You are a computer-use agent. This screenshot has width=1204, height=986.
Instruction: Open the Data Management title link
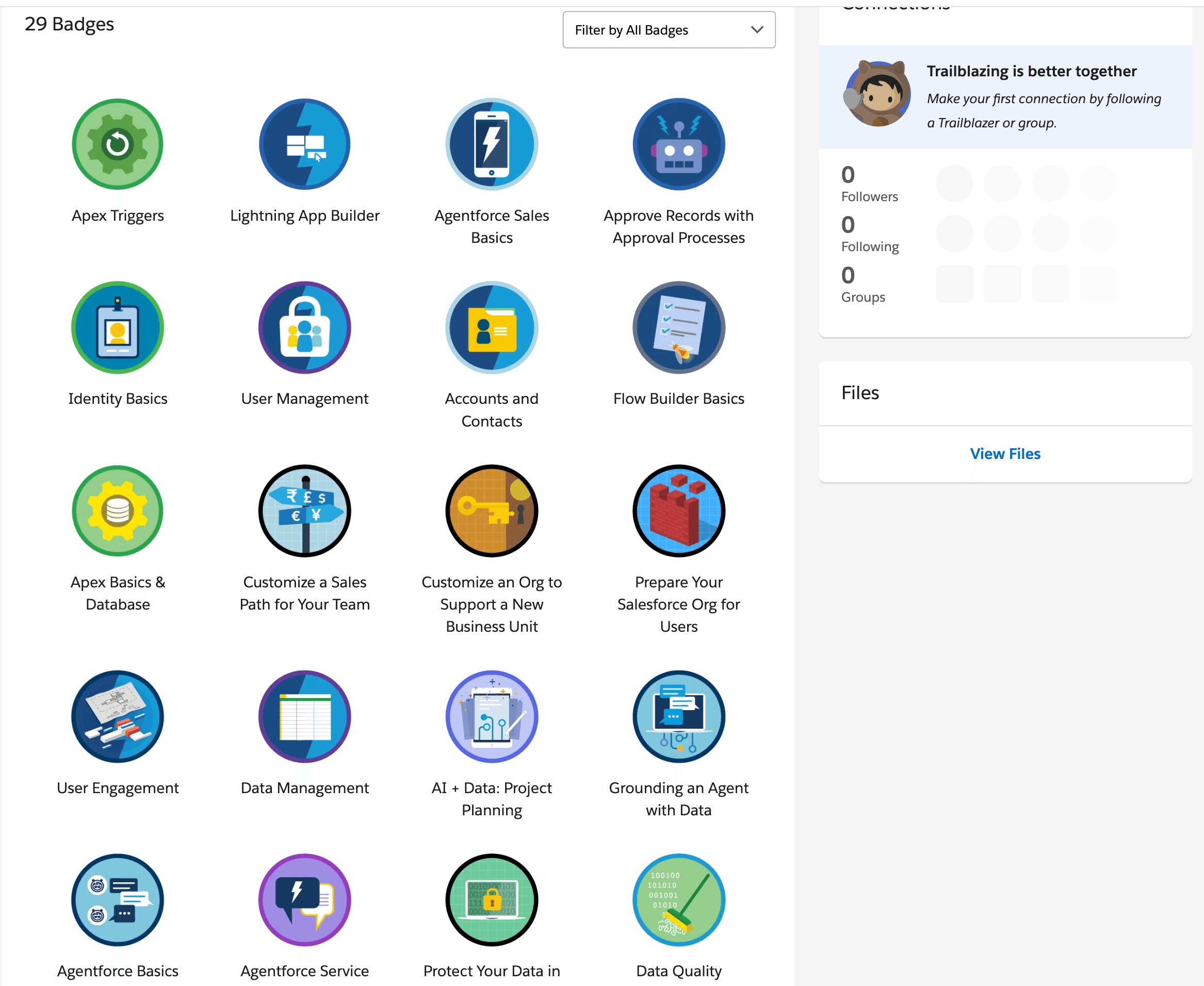(x=304, y=788)
